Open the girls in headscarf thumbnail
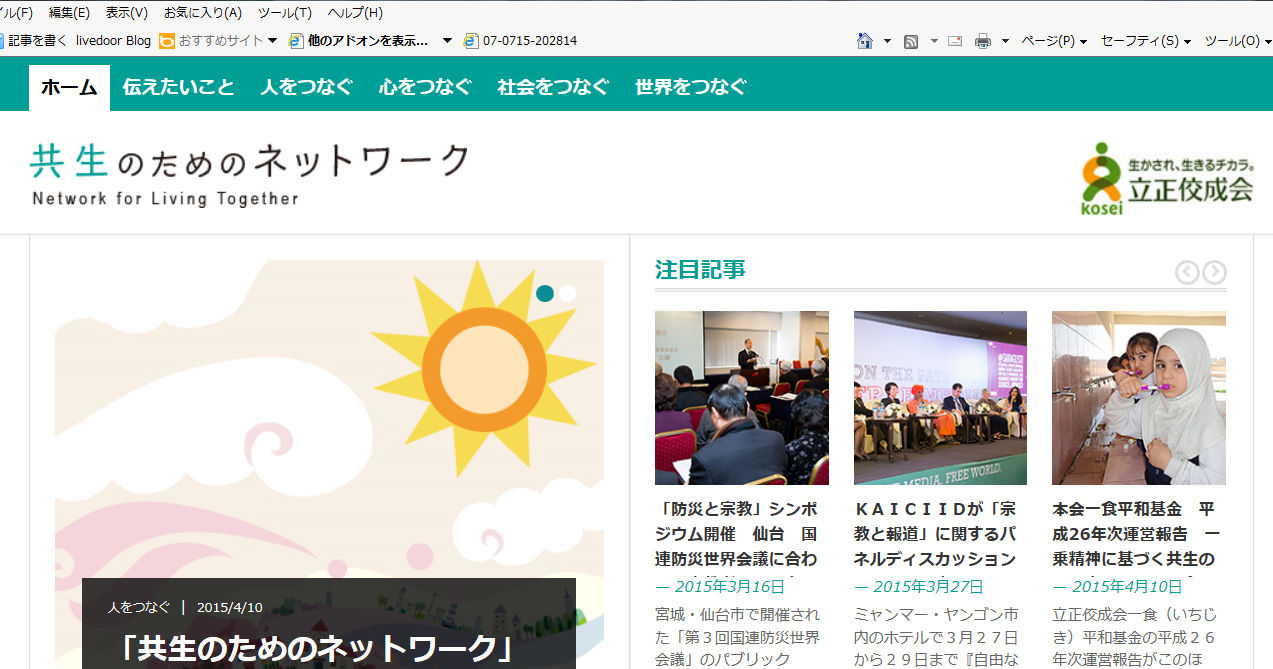Image resolution: width=1273 pixels, height=669 pixels. coord(1139,398)
